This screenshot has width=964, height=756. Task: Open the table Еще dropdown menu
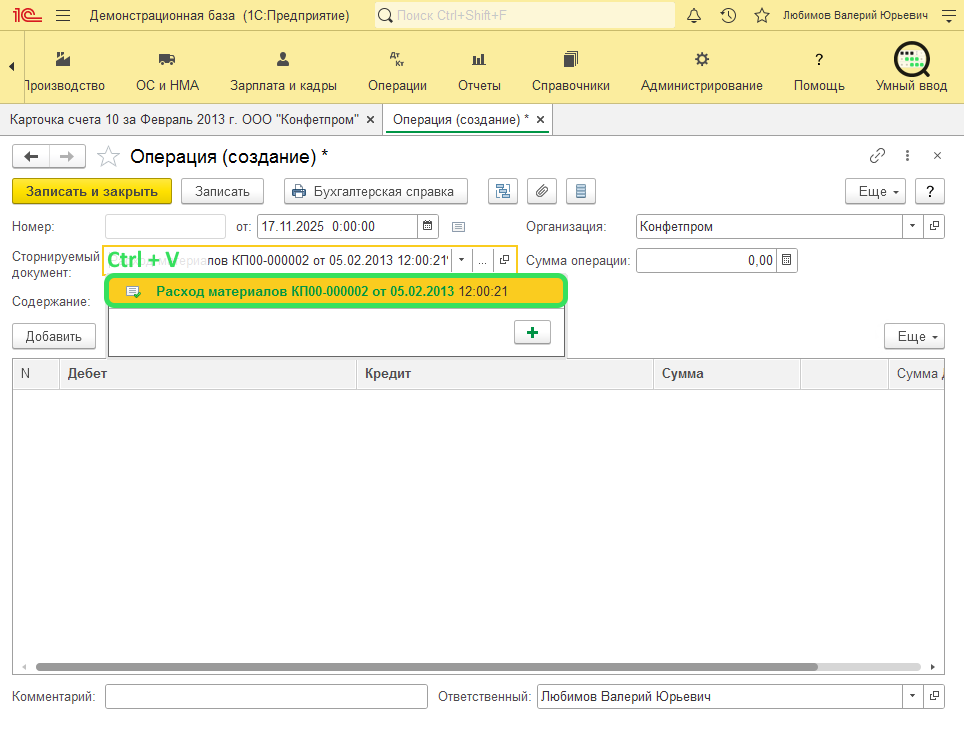(914, 336)
